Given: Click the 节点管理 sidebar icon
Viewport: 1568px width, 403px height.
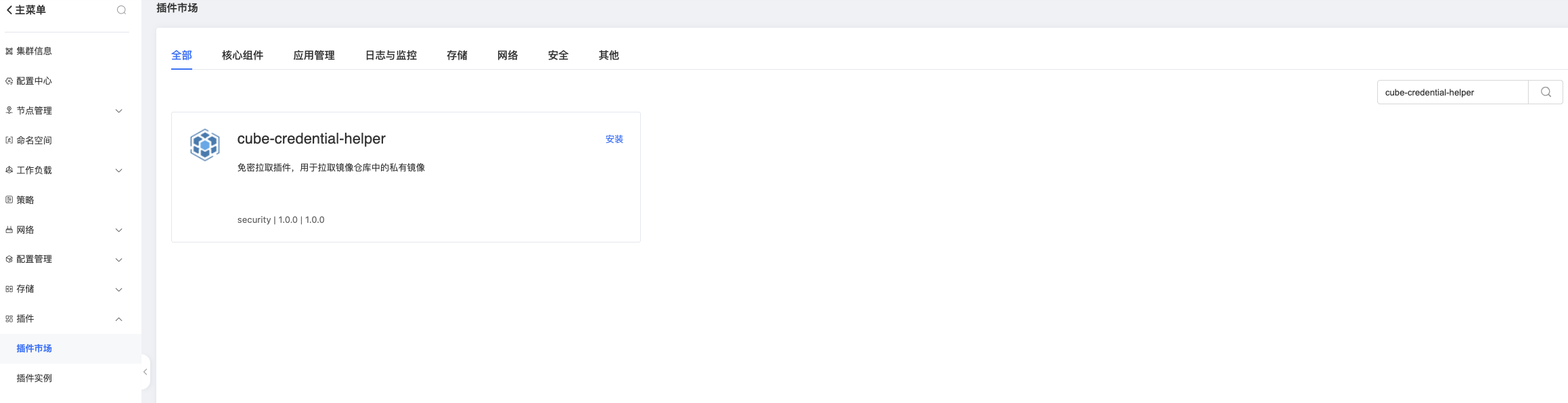Looking at the screenshot, I should pos(9,110).
